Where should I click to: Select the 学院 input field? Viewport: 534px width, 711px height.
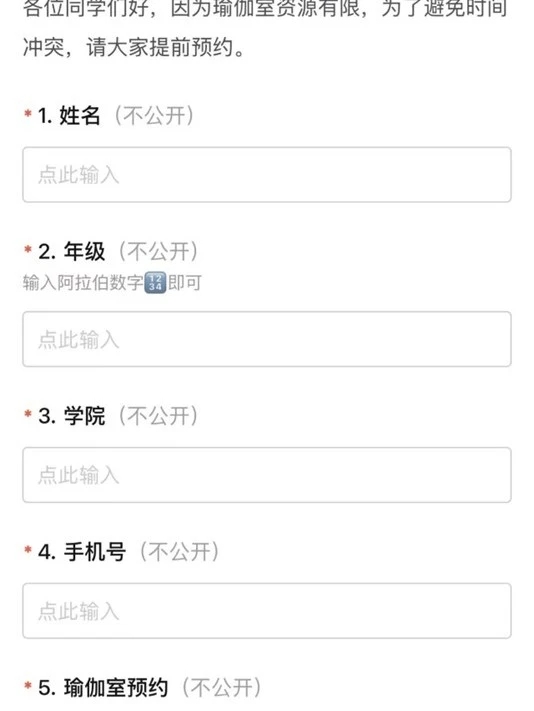click(267, 475)
